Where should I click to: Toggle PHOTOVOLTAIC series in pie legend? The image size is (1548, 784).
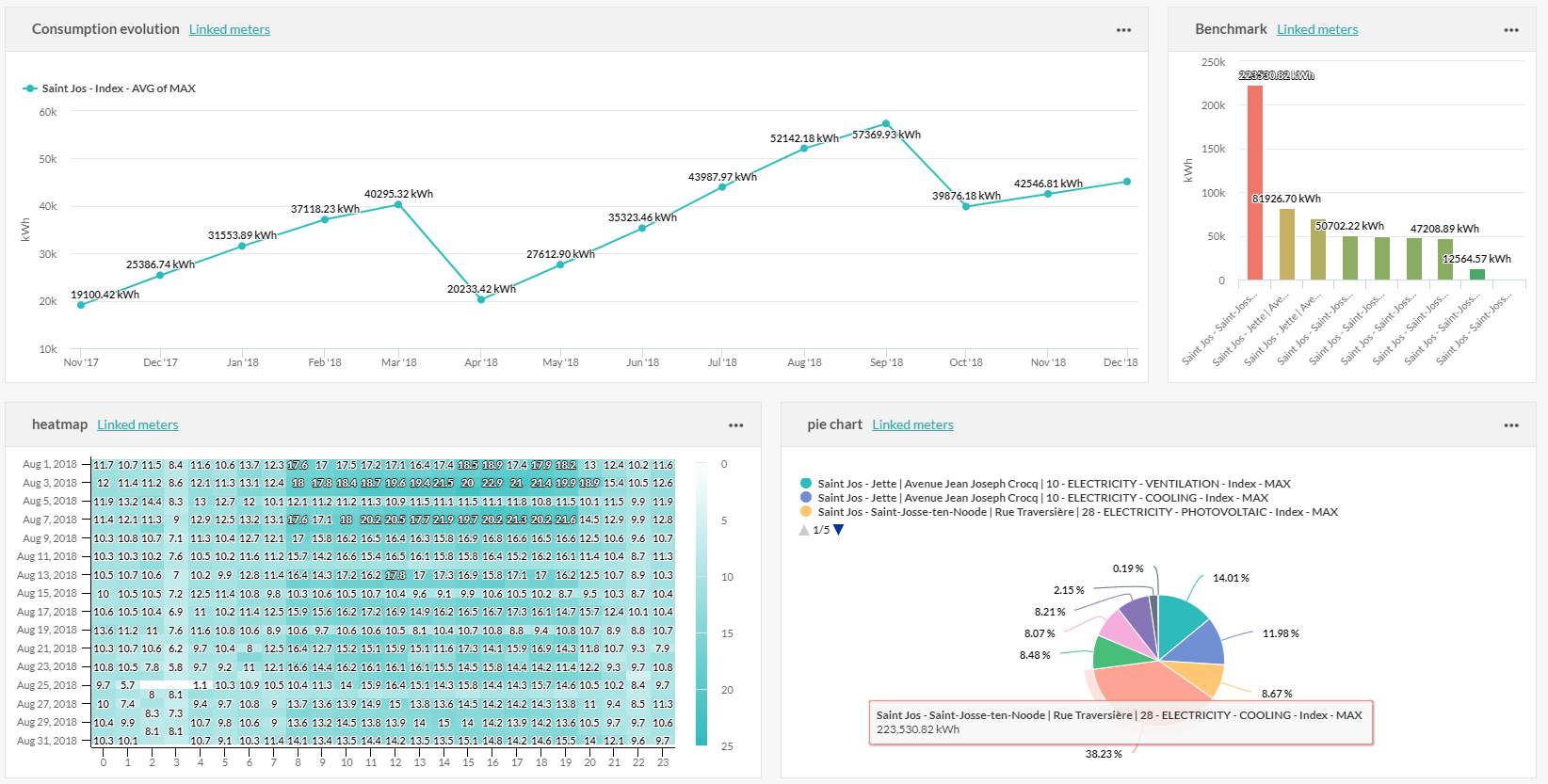tap(1069, 512)
